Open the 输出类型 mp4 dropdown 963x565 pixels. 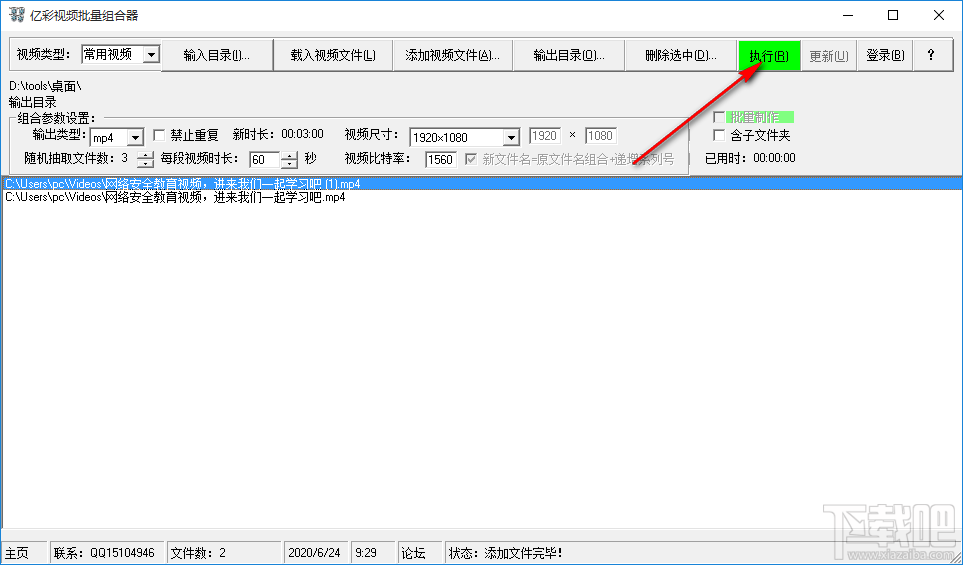tap(135, 138)
